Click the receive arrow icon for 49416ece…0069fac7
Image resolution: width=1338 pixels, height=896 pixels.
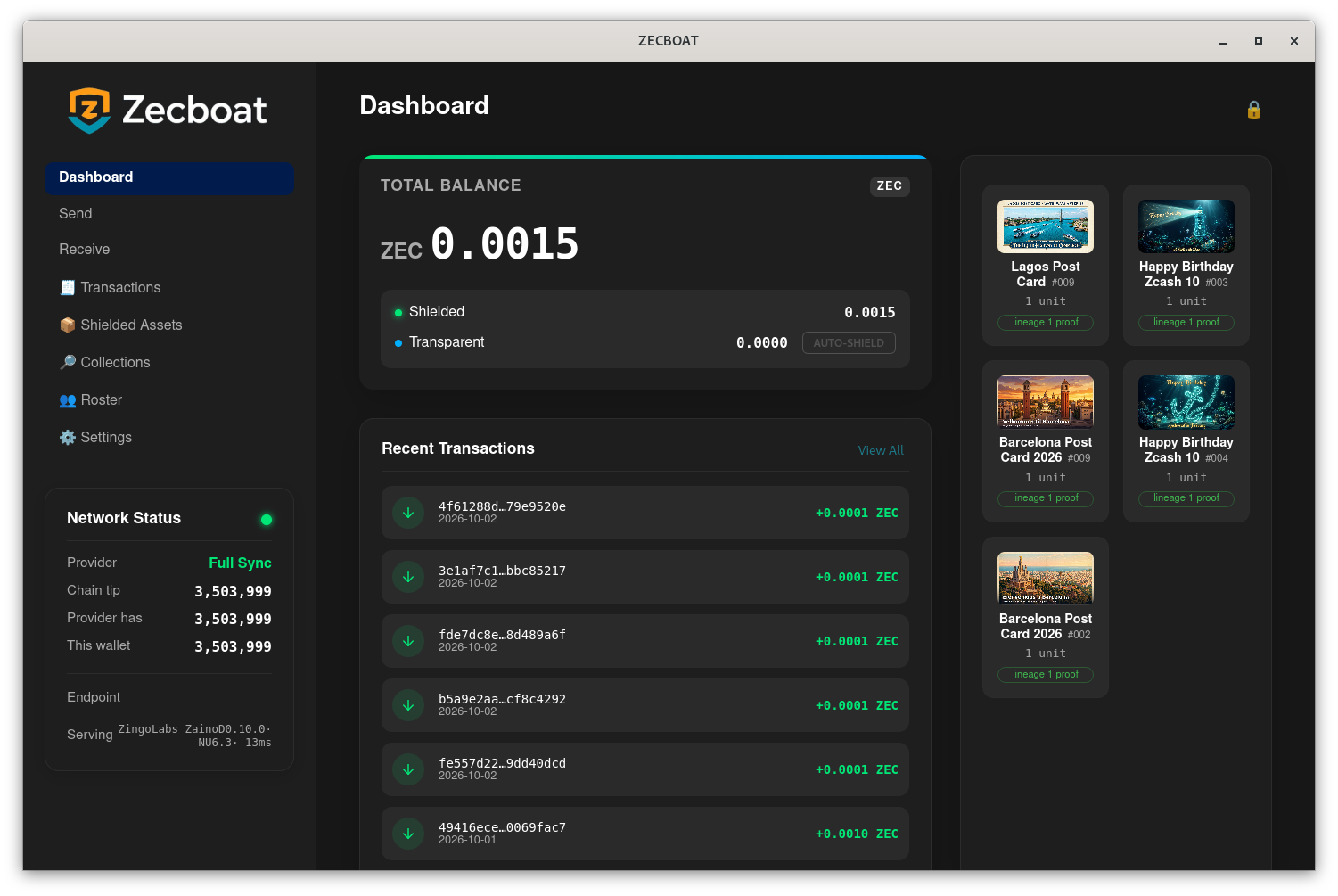[408, 834]
